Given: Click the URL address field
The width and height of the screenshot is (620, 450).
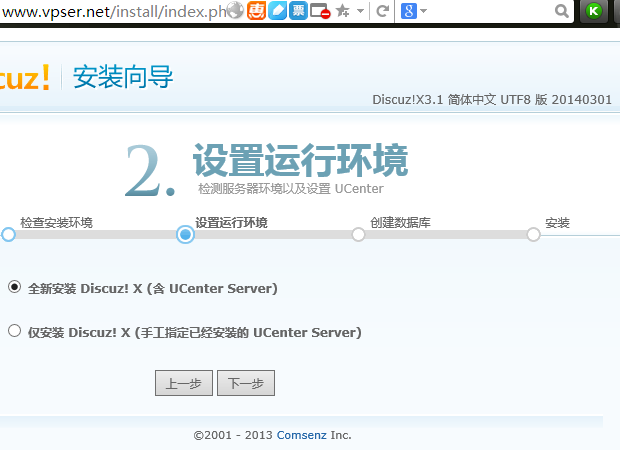Looking at the screenshot, I should [x=110, y=11].
